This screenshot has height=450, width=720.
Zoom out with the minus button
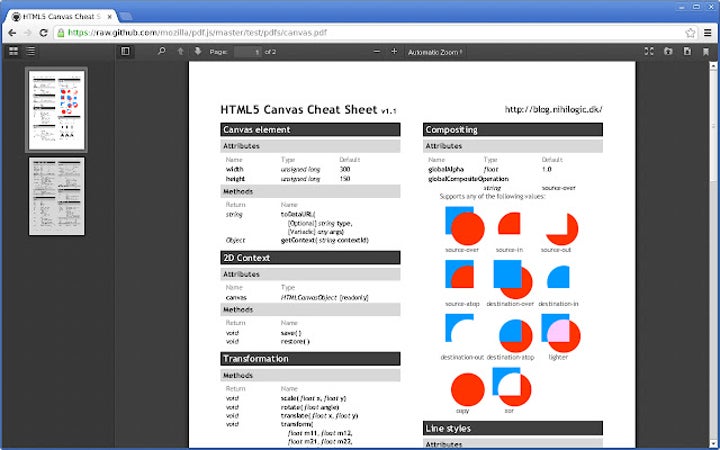pyautogui.click(x=377, y=51)
